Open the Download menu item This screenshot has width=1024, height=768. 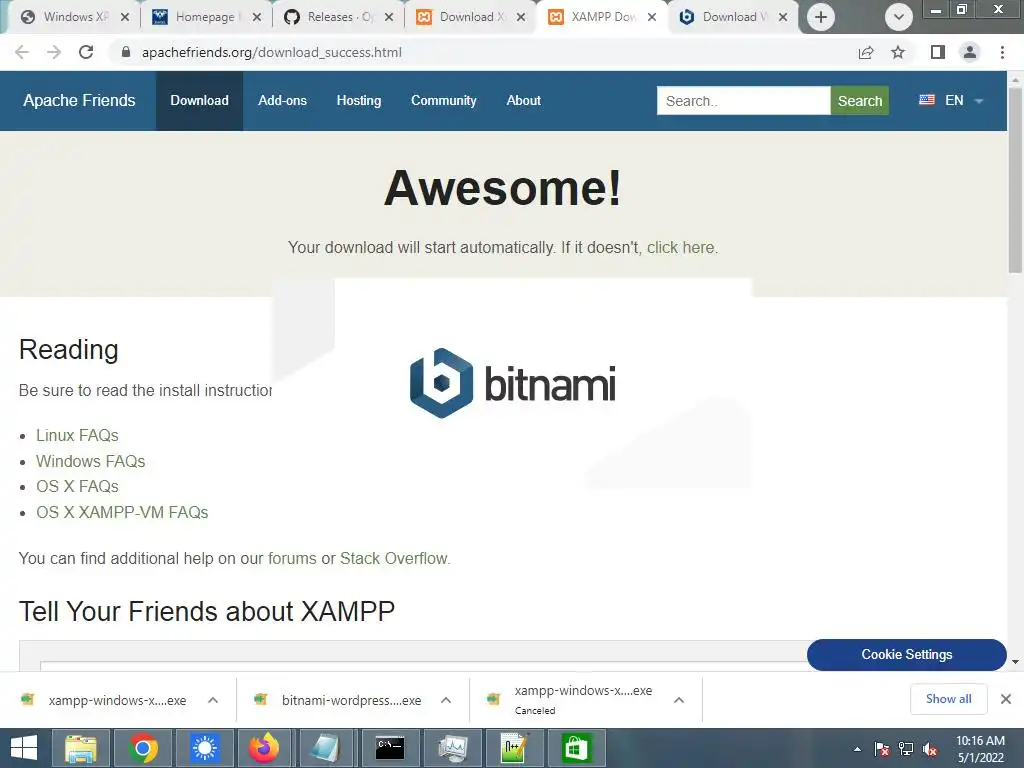(199, 101)
